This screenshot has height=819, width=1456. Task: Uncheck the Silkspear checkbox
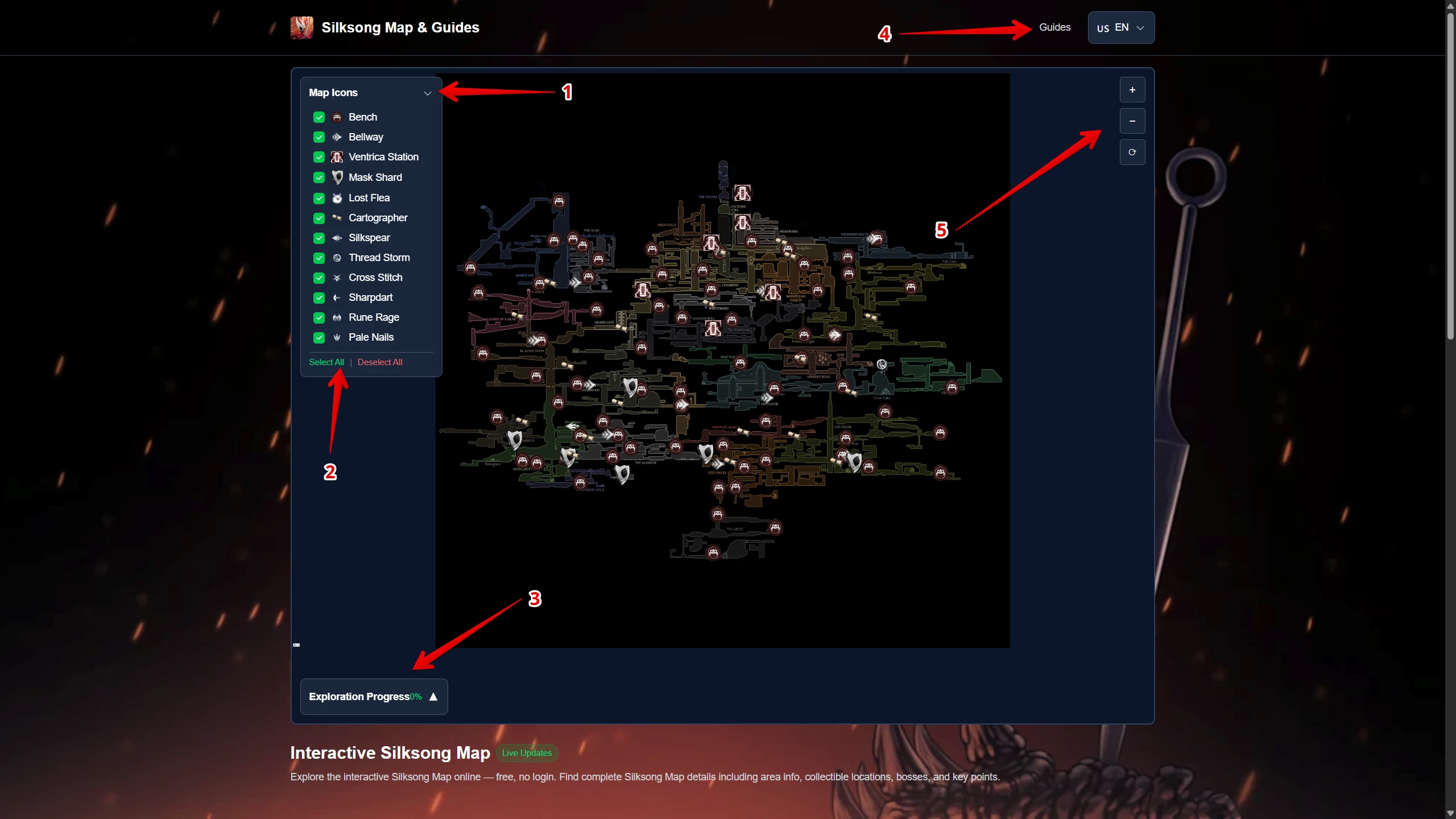click(319, 238)
